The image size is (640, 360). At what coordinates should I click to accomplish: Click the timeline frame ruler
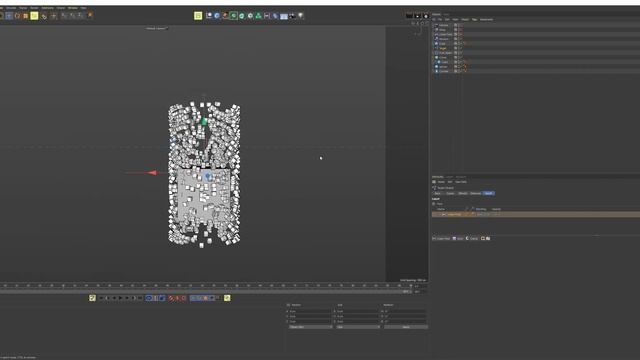(x=206, y=286)
